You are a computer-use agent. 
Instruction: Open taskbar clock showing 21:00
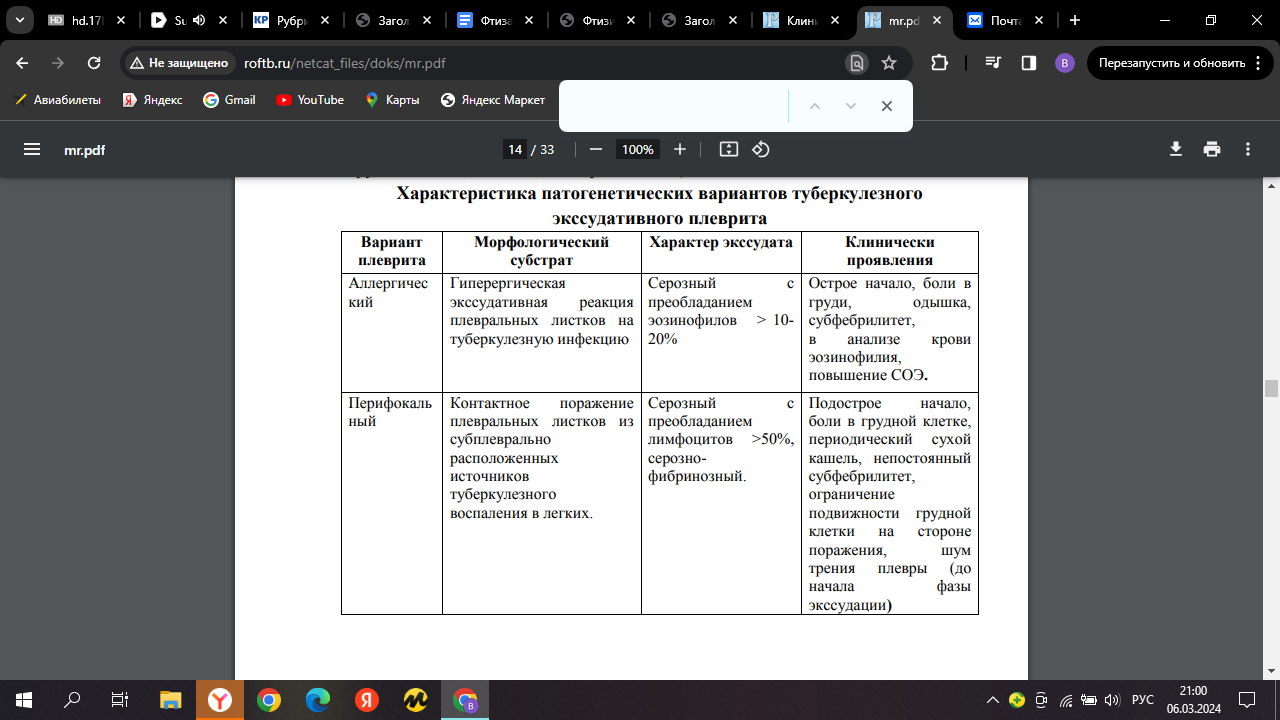(x=1193, y=700)
